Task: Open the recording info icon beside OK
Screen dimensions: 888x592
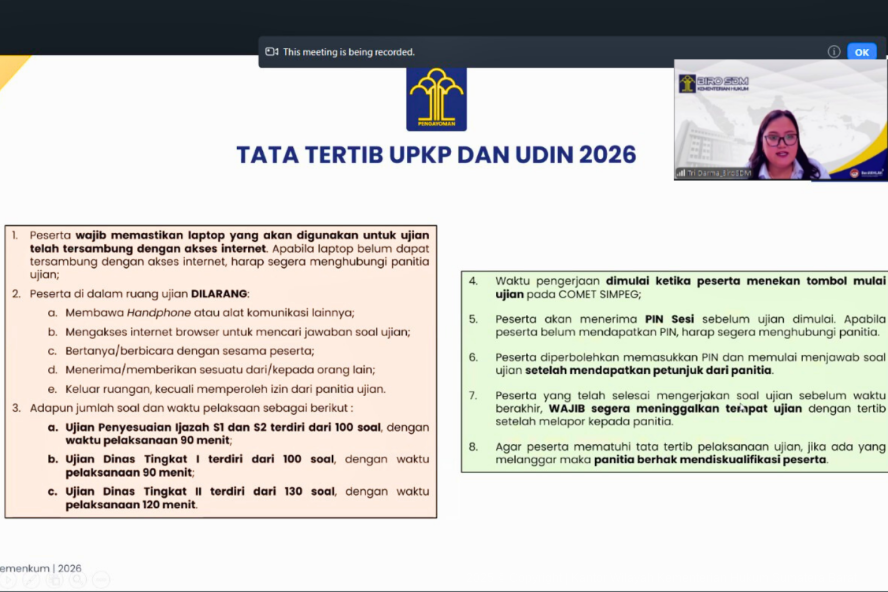Action: (833, 52)
